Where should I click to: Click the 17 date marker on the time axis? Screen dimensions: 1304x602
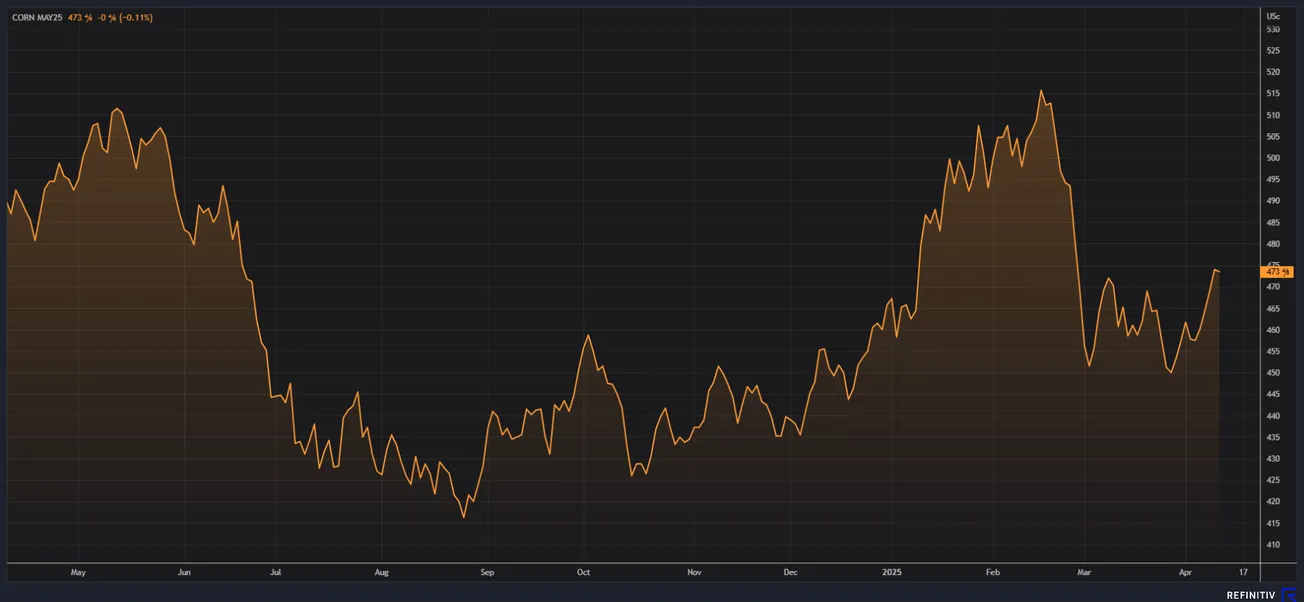(x=1243, y=573)
